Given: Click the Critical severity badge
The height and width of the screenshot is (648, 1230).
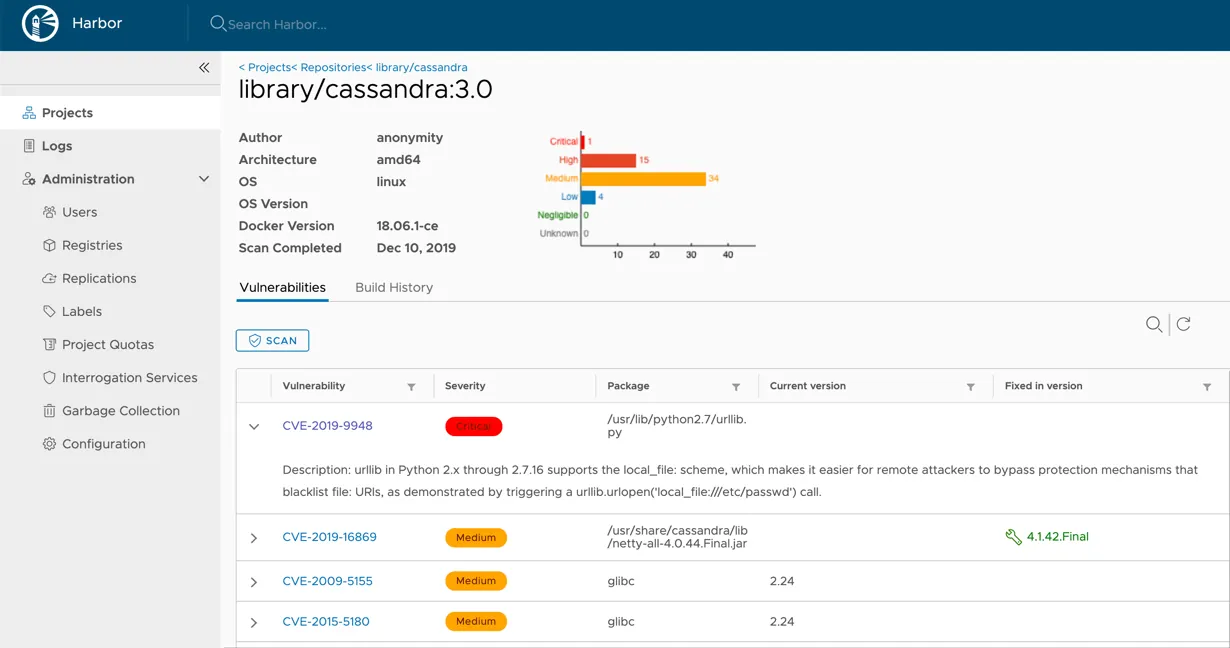Looking at the screenshot, I should (x=473, y=426).
